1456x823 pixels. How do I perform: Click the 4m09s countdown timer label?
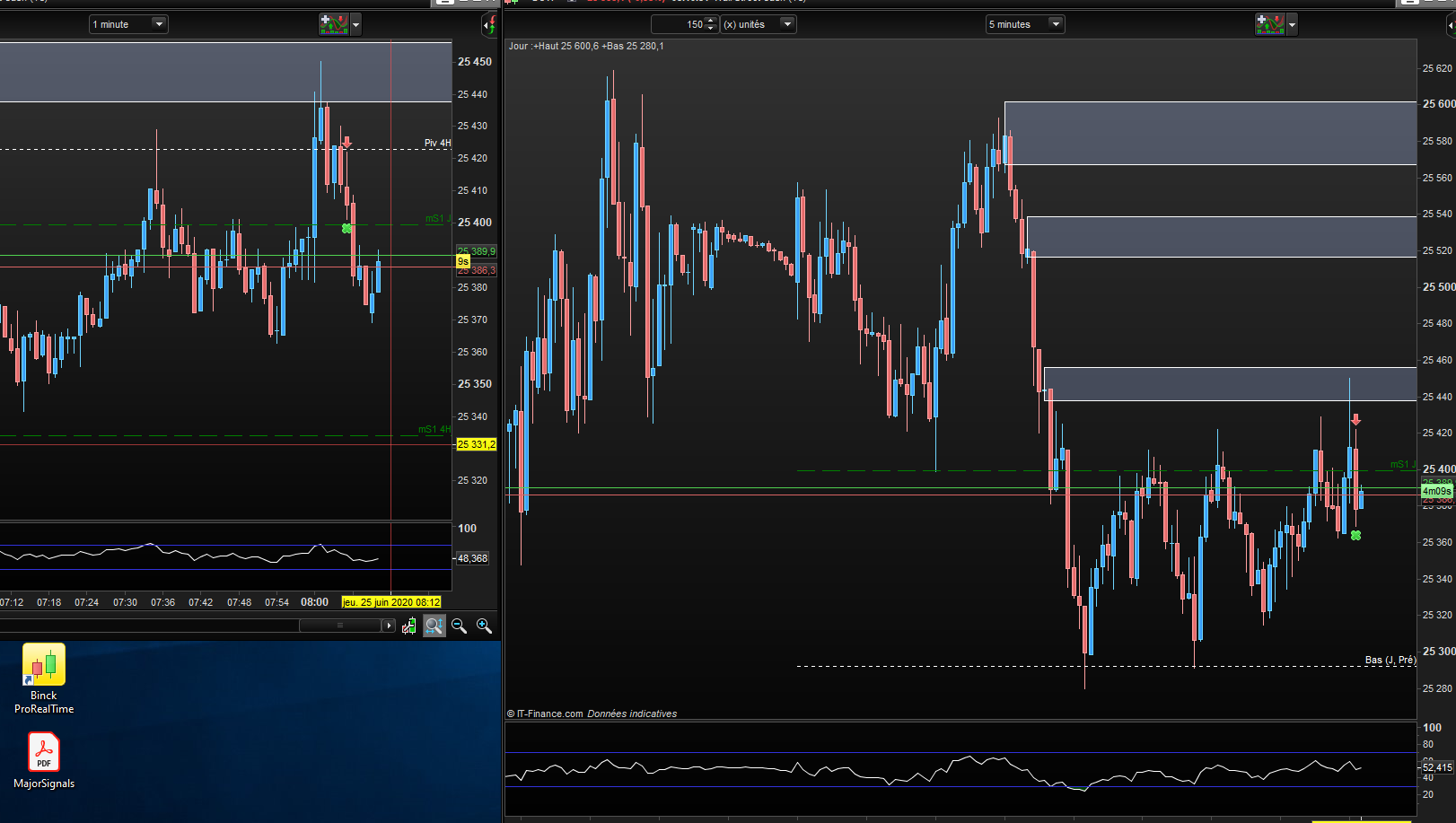pyautogui.click(x=1437, y=491)
